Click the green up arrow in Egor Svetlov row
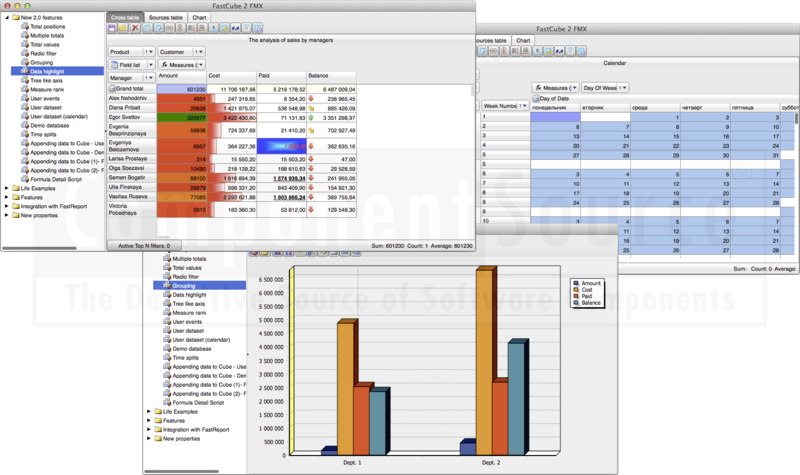 [x=311, y=117]
